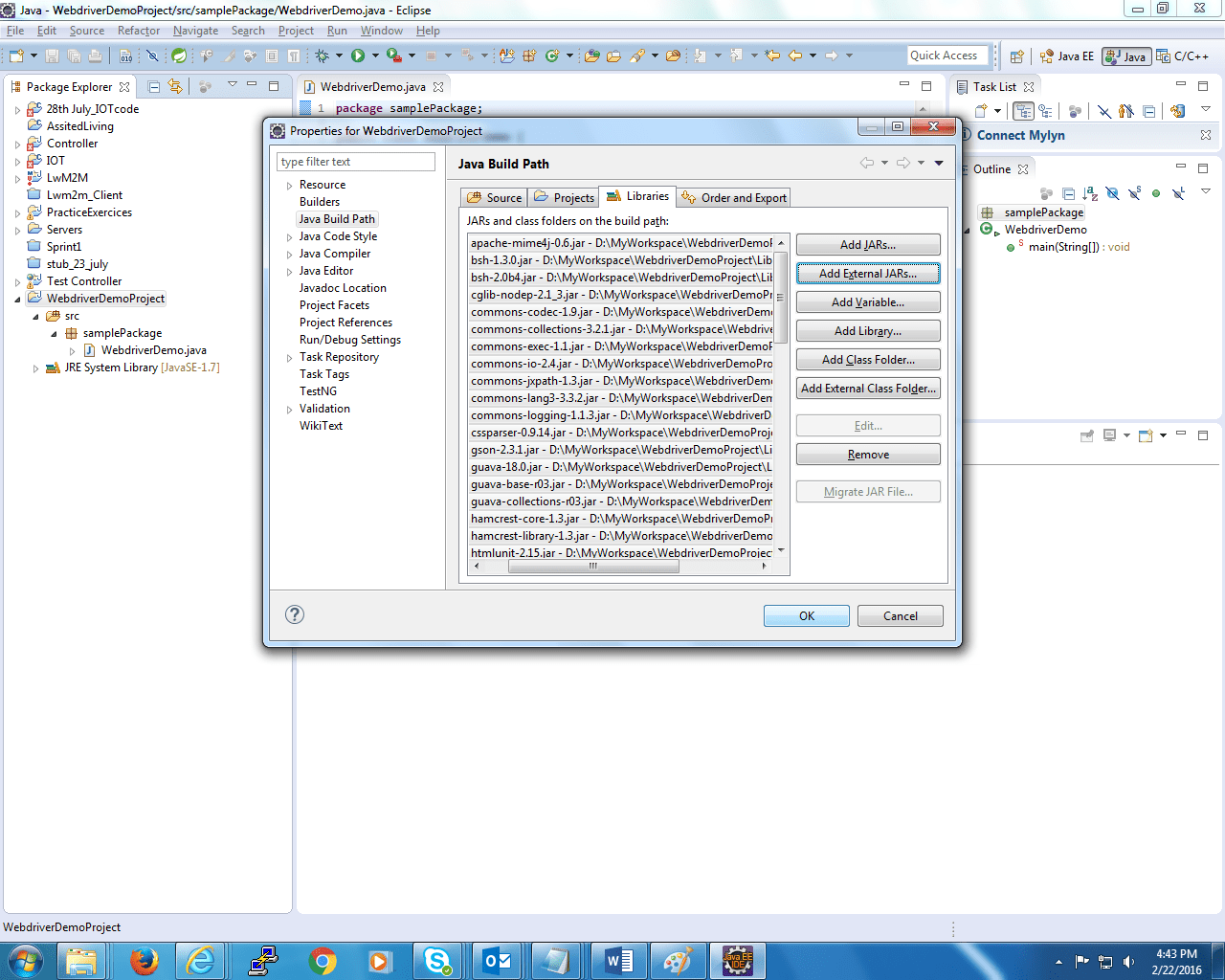Click the Add External JARs button
Viewport: 1225px width, 980px height.
[x=867, y=274]
